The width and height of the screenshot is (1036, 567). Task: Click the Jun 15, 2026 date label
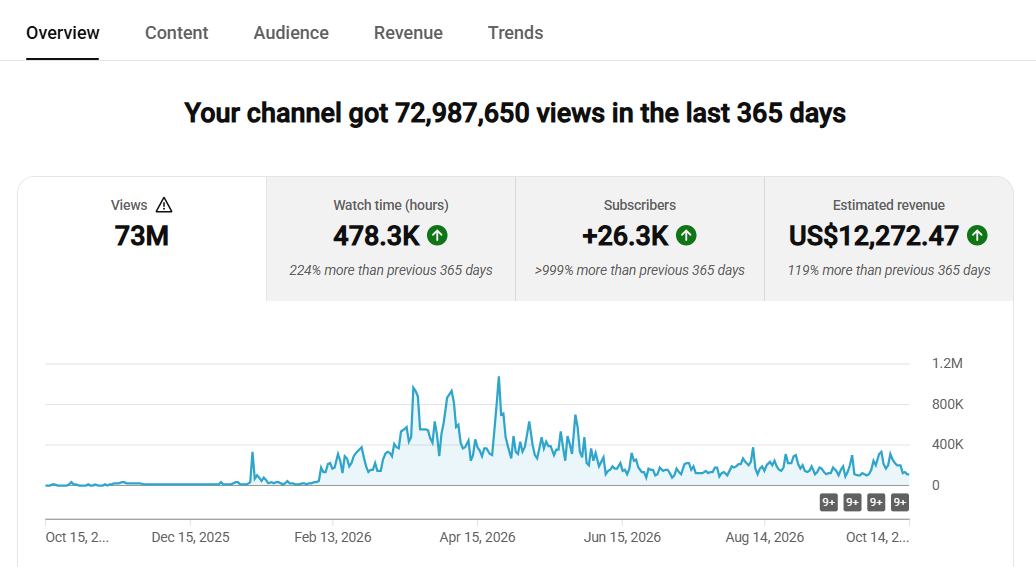[x=622, y=537]
